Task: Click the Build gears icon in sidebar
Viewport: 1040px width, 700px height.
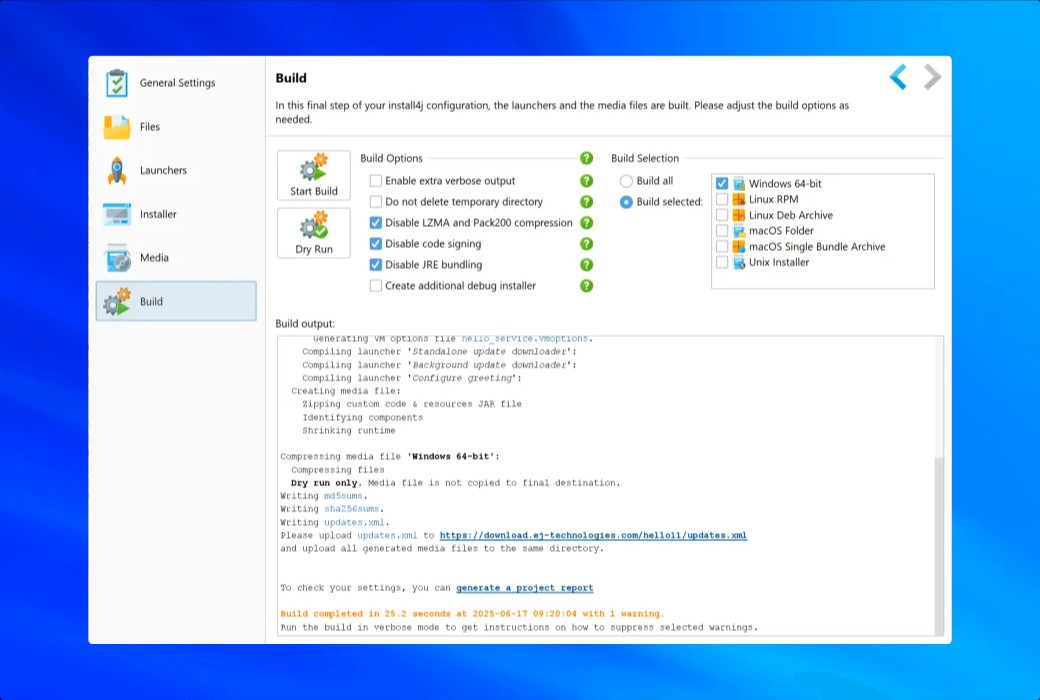Action: [117, 301]
